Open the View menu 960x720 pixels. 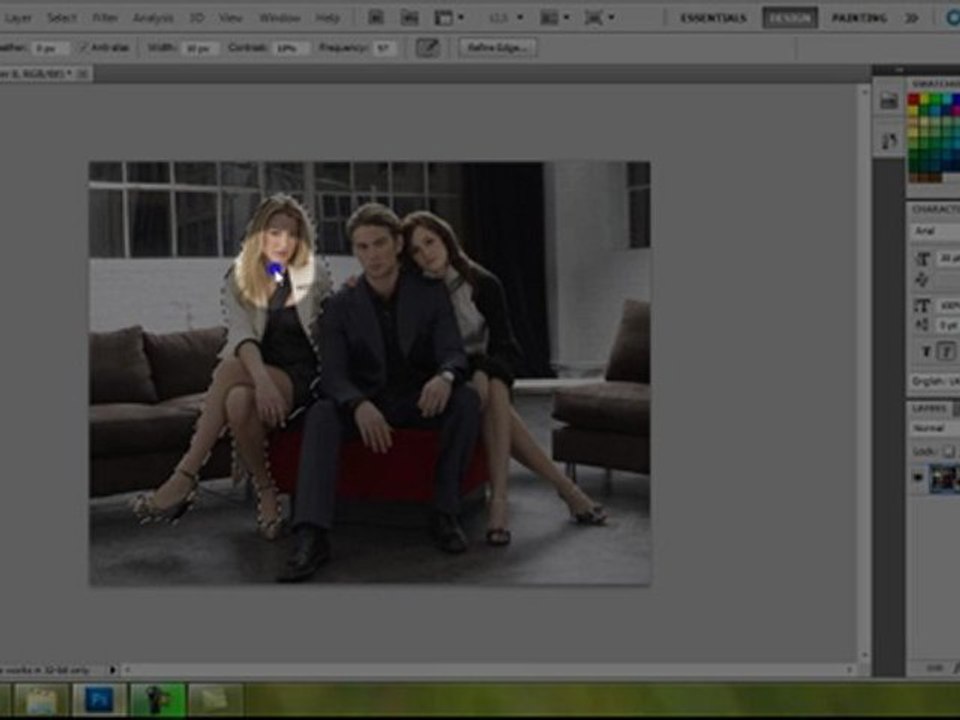tap(230, 18)
